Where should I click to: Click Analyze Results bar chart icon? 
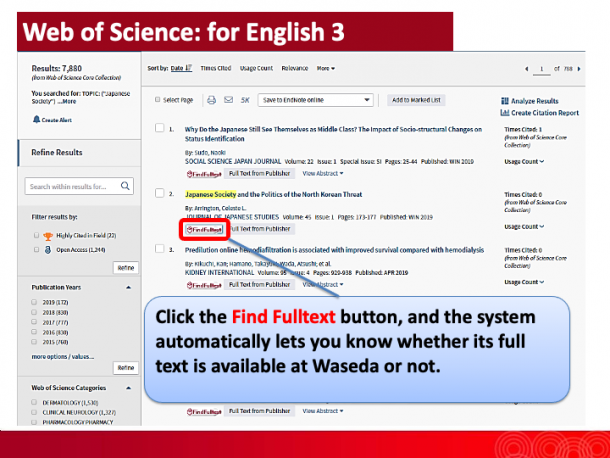505,101
